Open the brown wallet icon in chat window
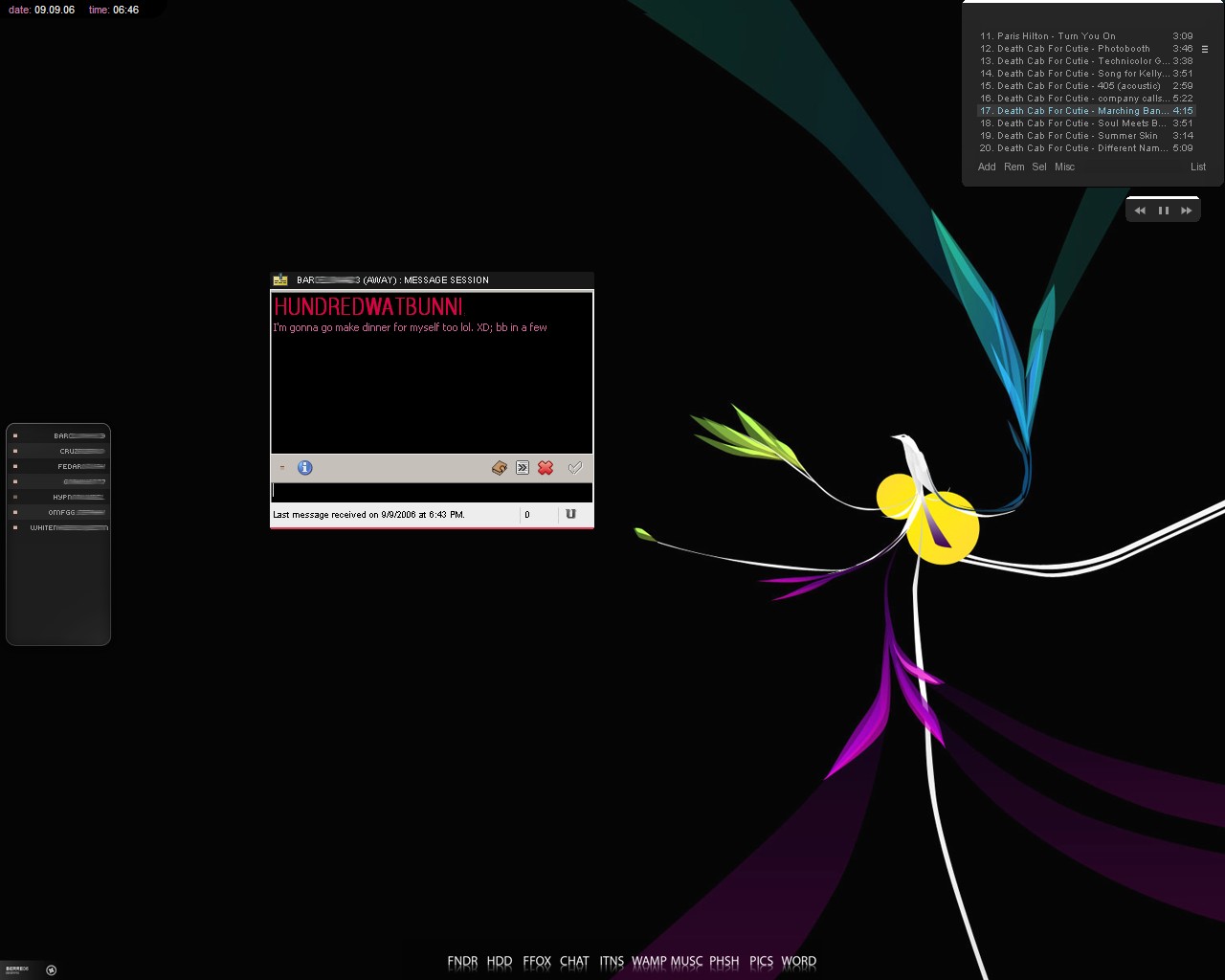The width and height of the screenshot is (1225, 980). click(x=500, y=468)
